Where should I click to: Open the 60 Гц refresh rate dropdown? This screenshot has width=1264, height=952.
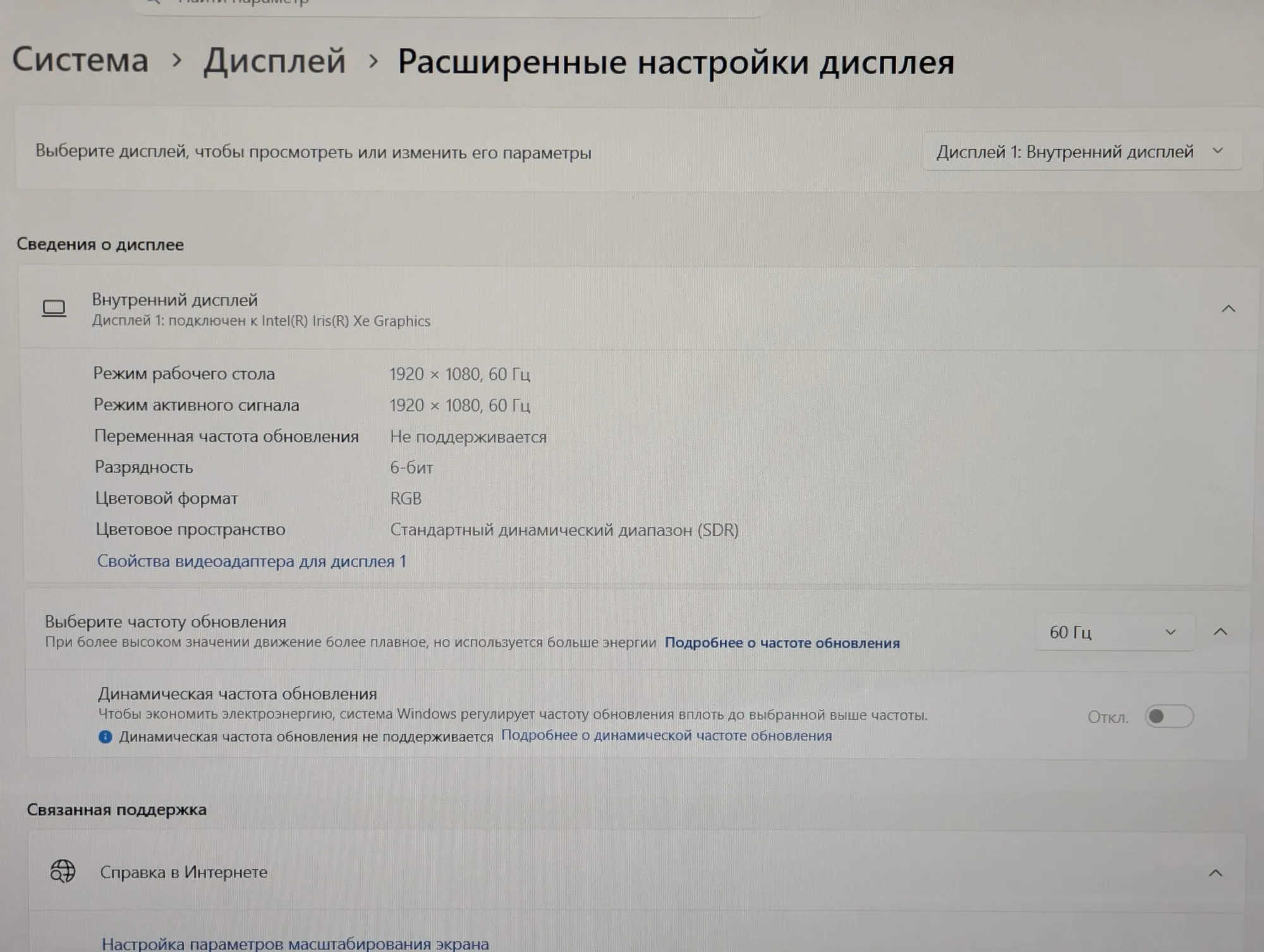point(1115,632)
